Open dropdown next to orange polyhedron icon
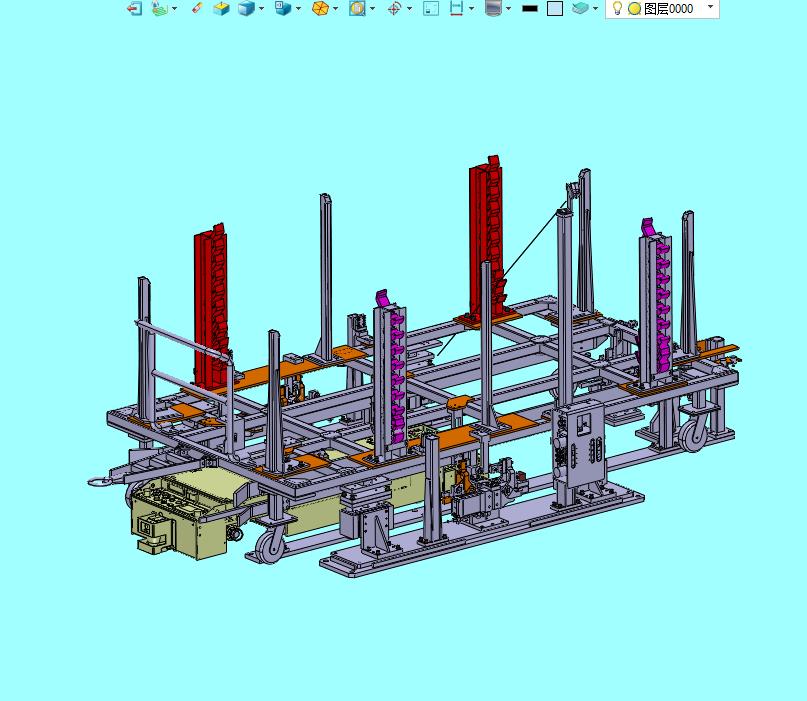 click(x=336, y=8)
